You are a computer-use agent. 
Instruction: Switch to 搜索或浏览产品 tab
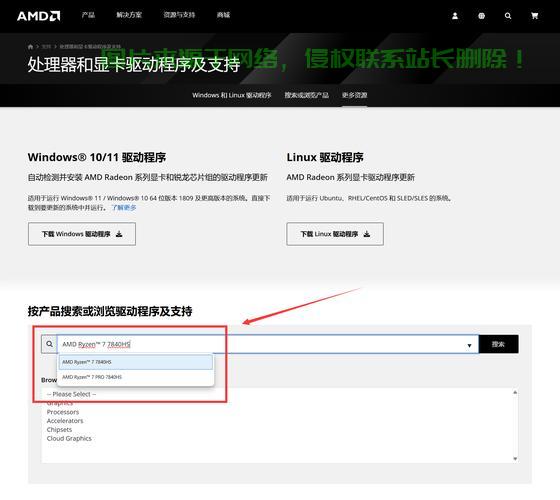point(306,95)
